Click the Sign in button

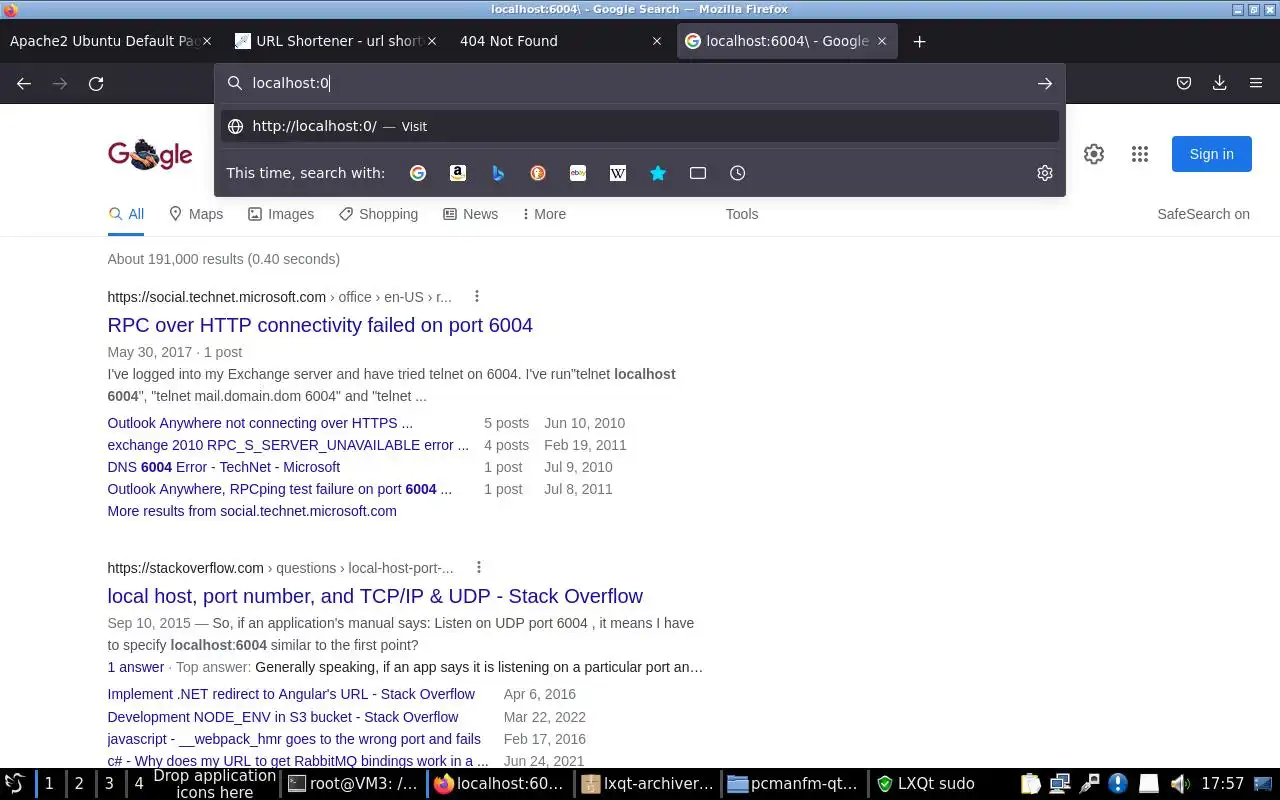(x=1212, y=154)
